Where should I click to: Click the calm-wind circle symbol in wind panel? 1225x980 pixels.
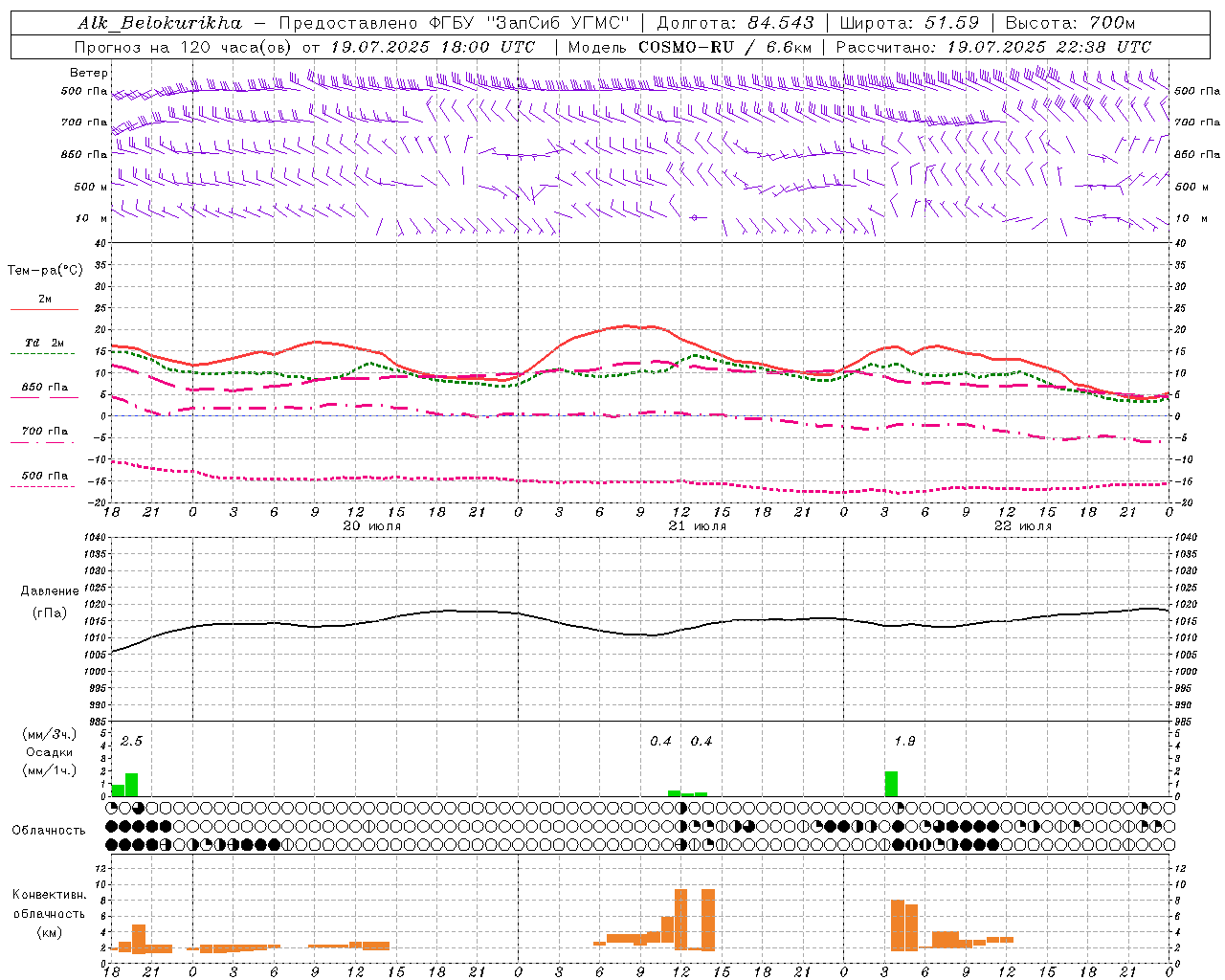[x=695, y=218]
